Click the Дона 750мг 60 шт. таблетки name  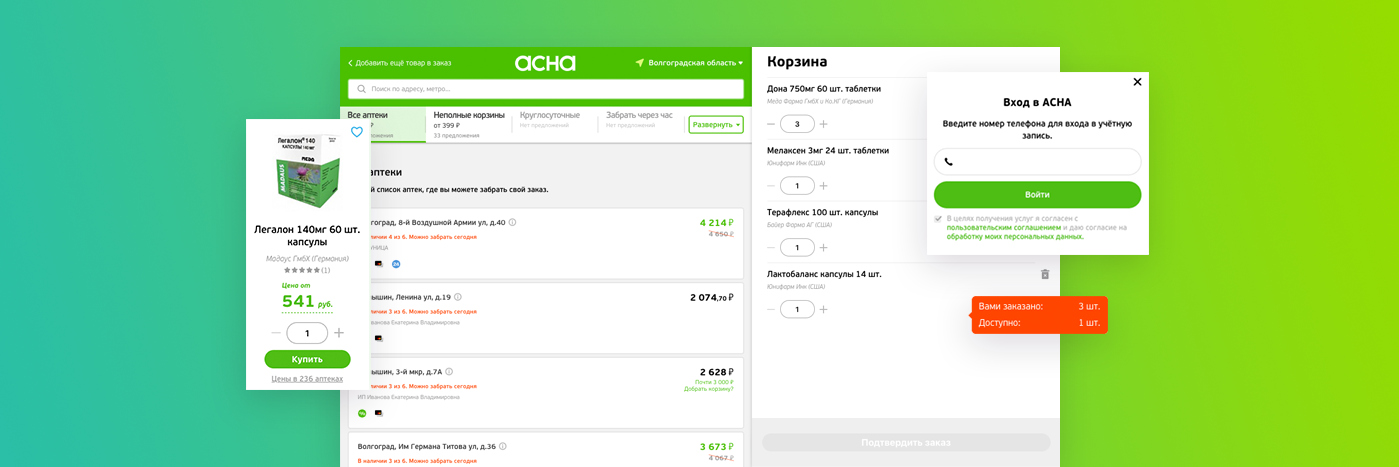coord(824,89)
